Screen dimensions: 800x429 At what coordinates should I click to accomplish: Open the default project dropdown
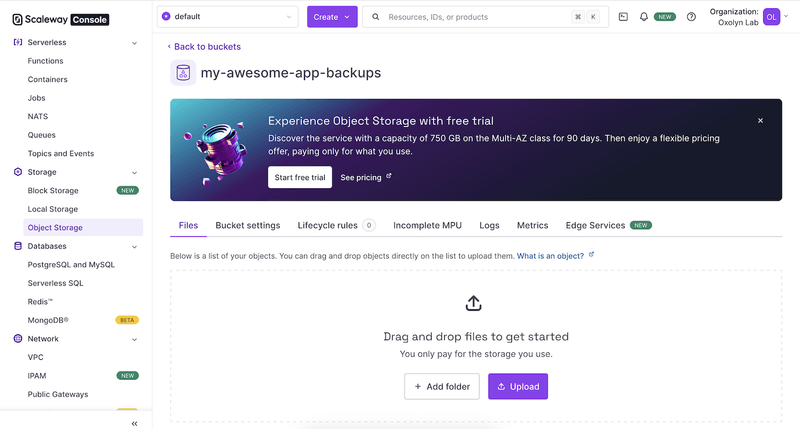click(x=228, y=17)
